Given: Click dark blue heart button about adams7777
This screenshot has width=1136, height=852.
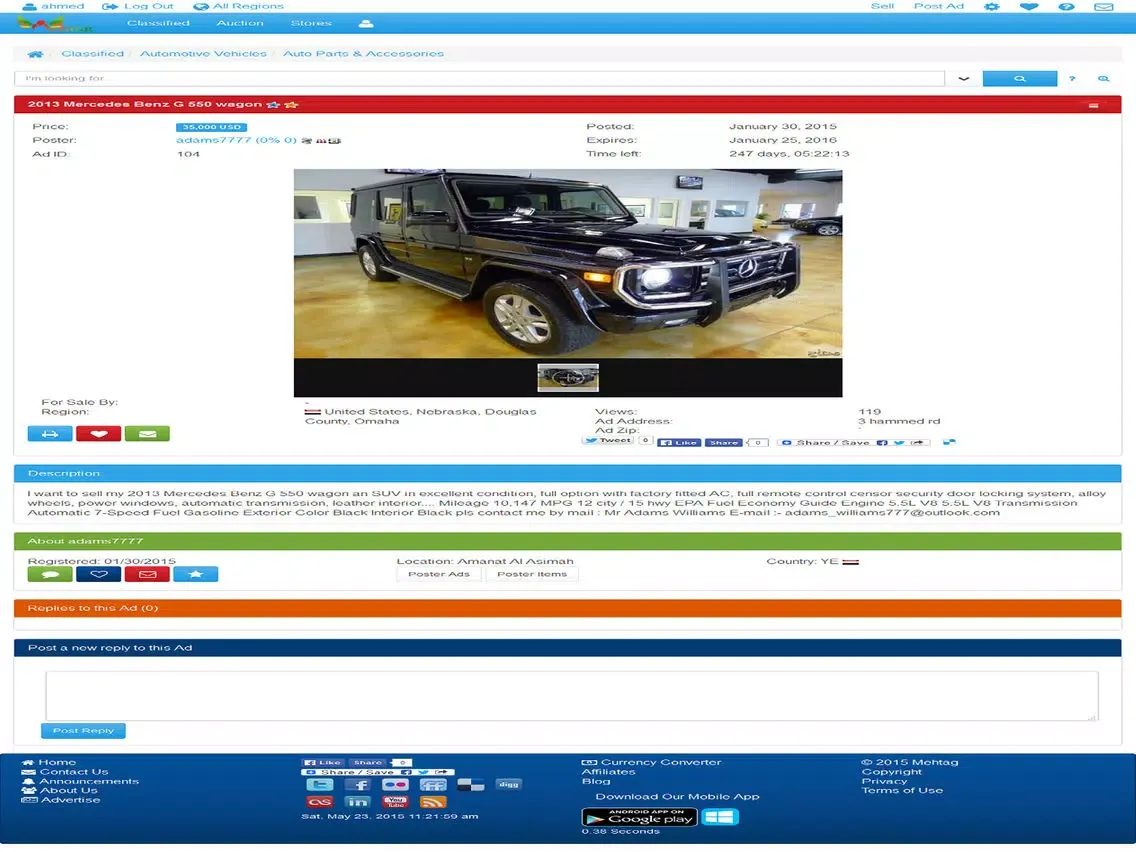Looking at the screenshot, I should coord(99,574).
